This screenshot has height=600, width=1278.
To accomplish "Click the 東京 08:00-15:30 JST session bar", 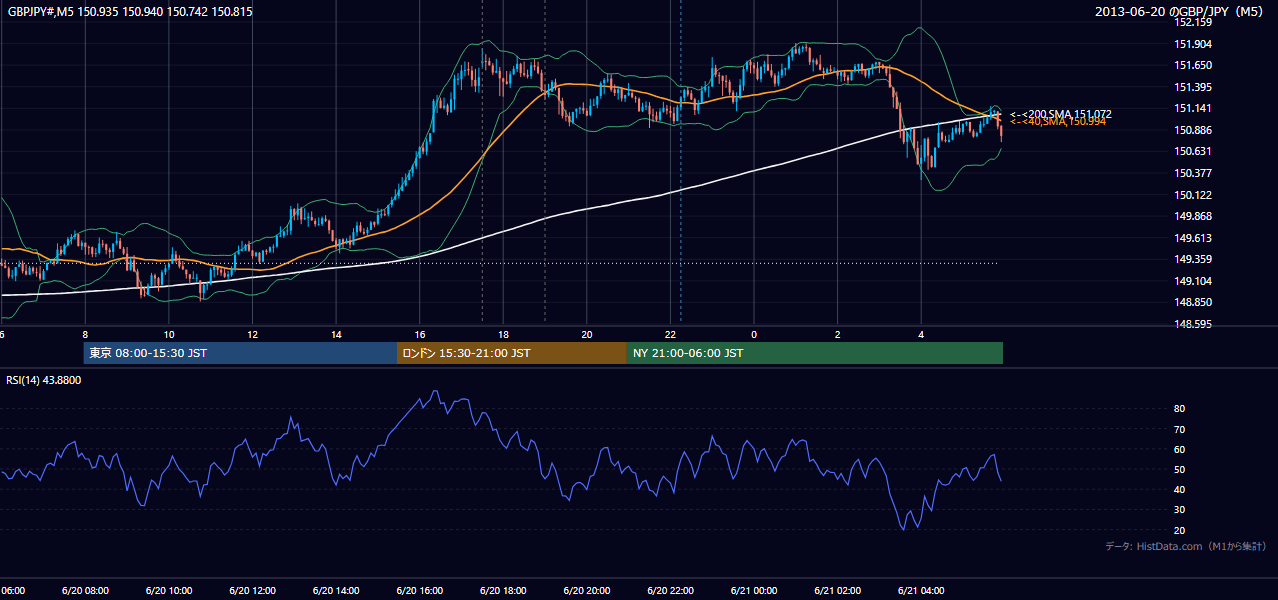I will (x=240, y=353).
